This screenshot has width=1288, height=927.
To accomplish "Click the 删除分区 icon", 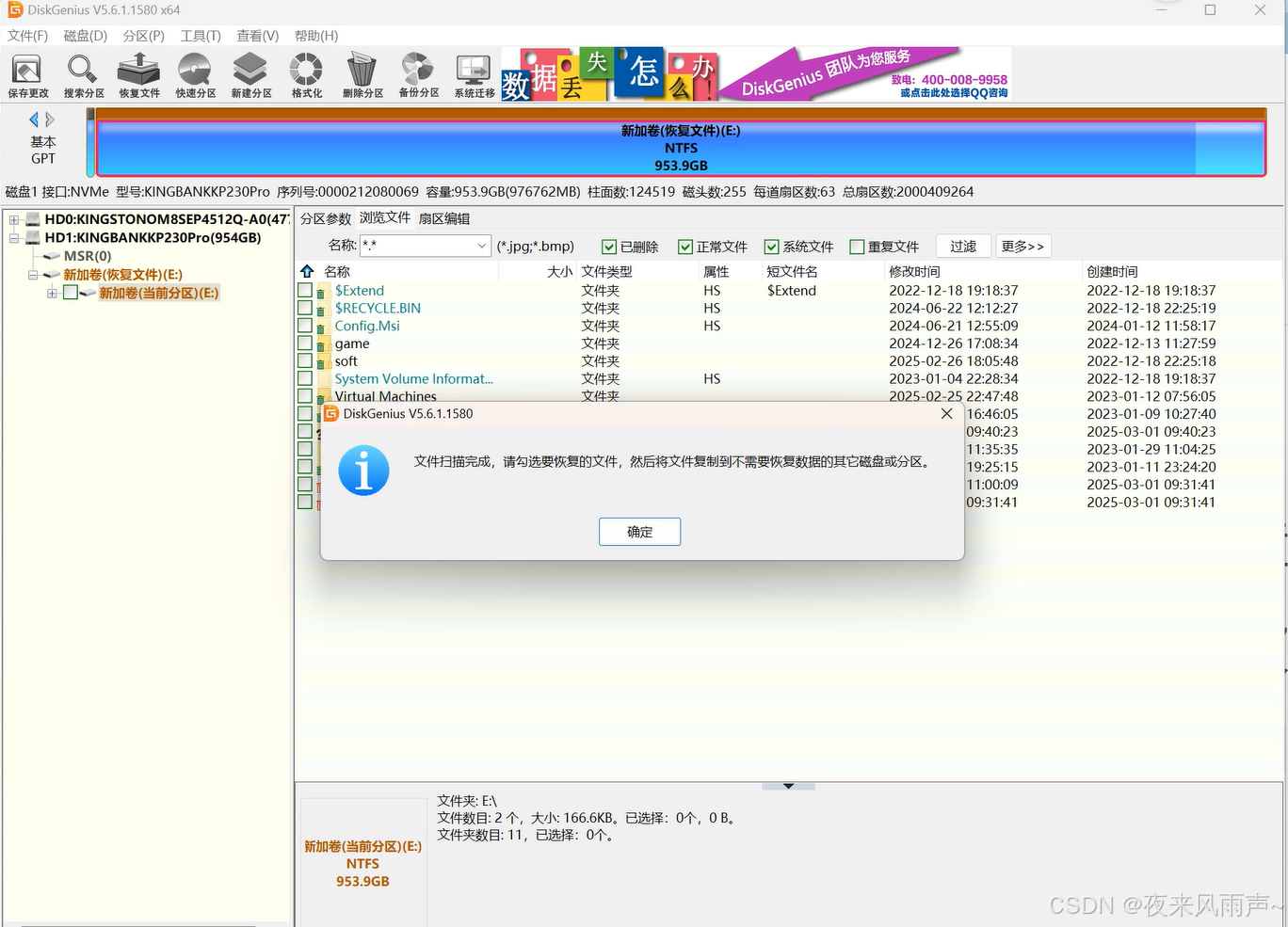I will [362, 75].
